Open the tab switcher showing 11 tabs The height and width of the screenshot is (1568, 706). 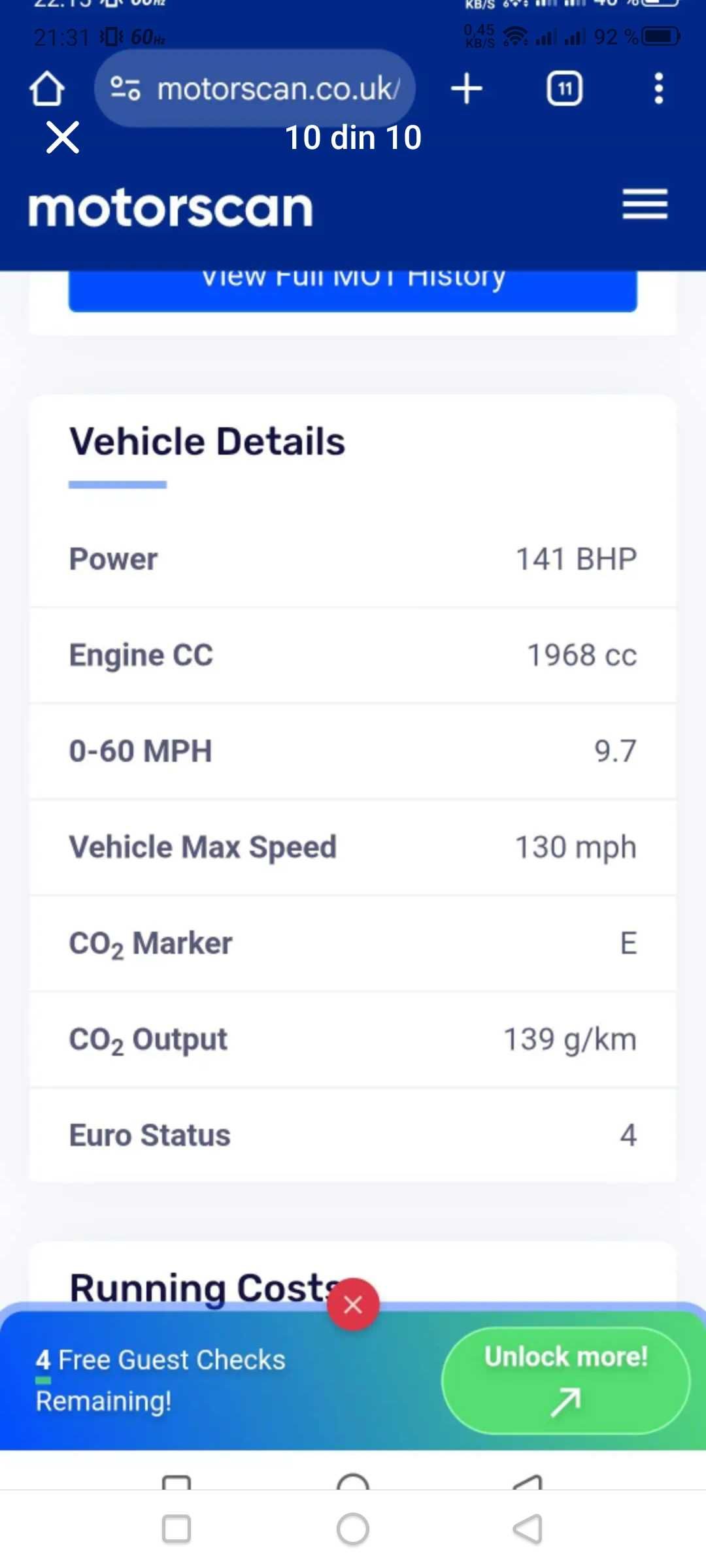(x=565, y=88)
